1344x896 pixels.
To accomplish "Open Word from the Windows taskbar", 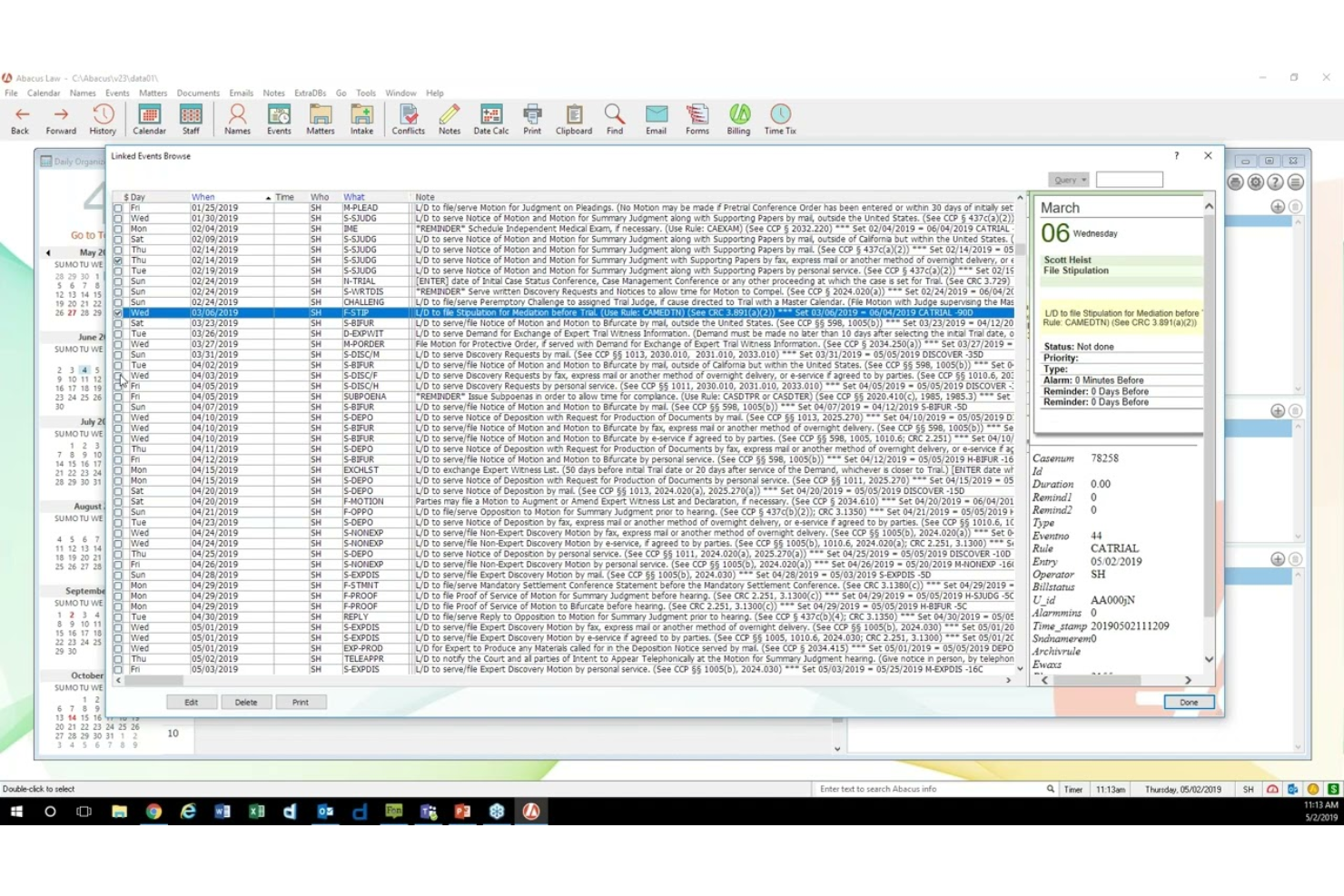I will tap(222, 812).
